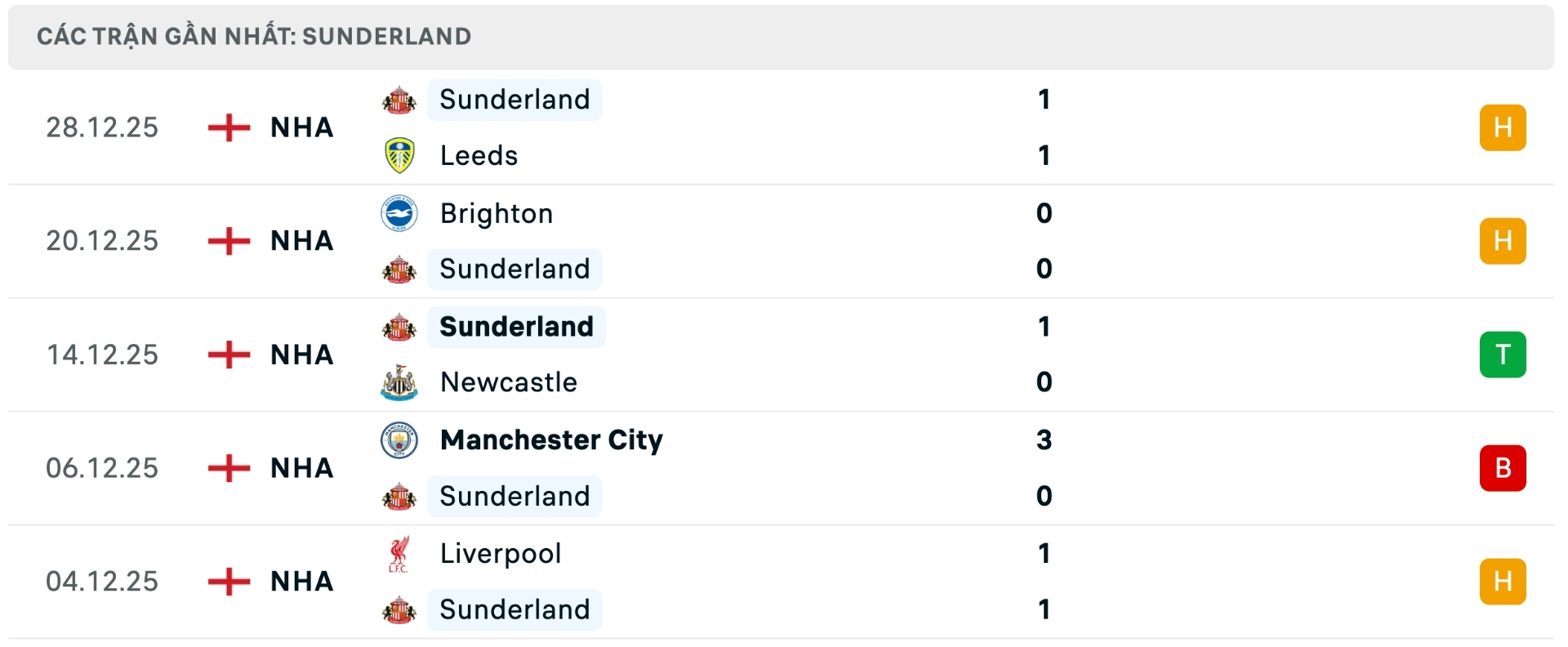Click the yellow H badge for the Leeds draw
The image size is (1568, 647).
point(1503,127)
